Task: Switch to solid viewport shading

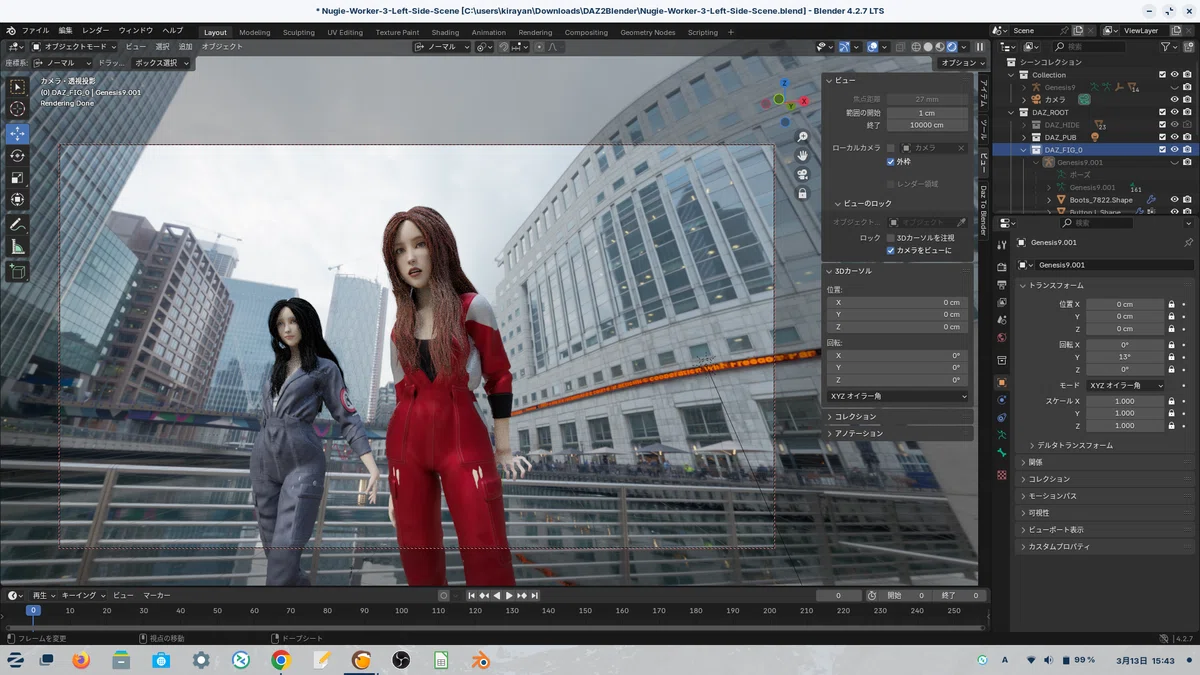Action: coord(929,47)
